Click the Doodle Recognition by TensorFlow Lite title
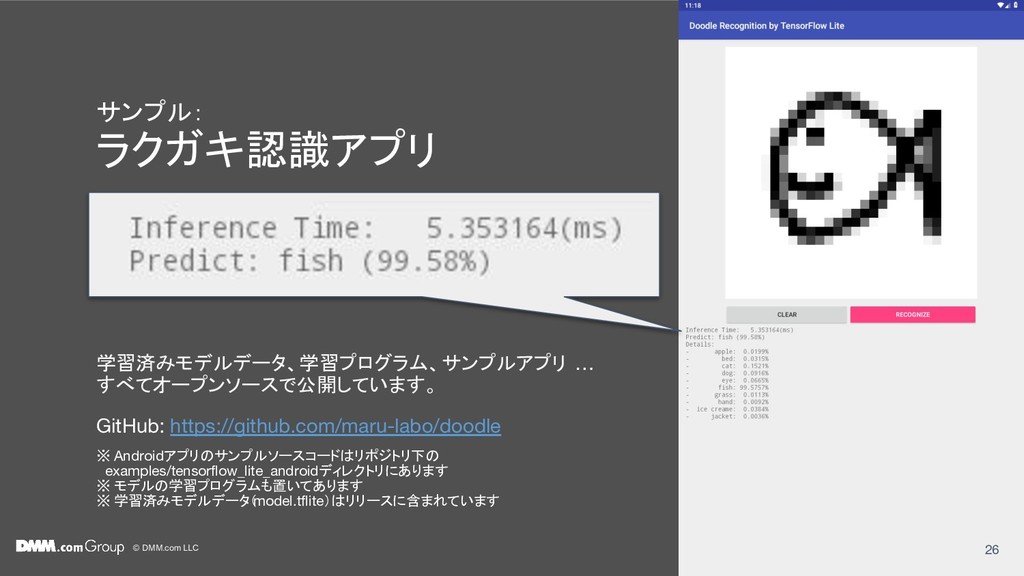The height and width of the screenshot is (576, 1024). [x=767, y=26]
